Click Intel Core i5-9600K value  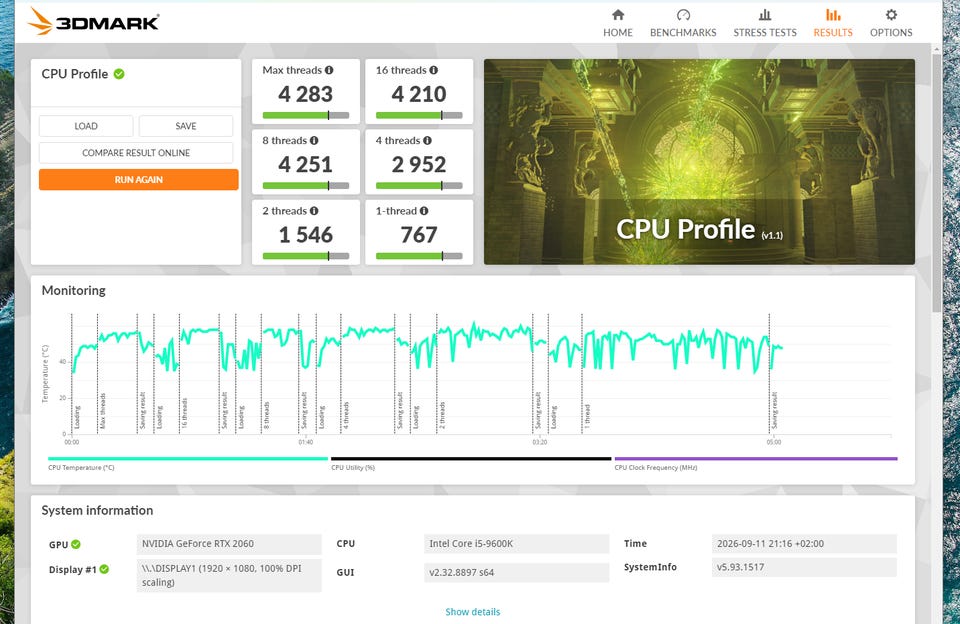516,544
